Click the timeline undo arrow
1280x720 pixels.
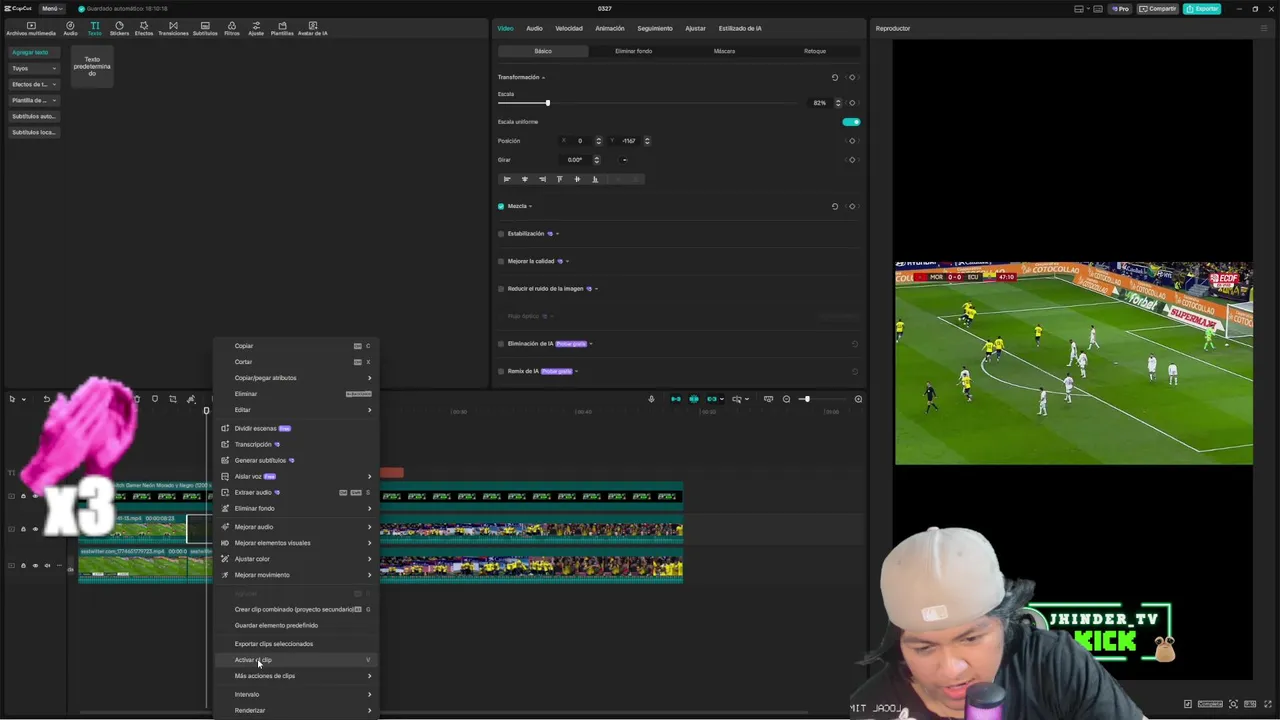coord(46,399)
